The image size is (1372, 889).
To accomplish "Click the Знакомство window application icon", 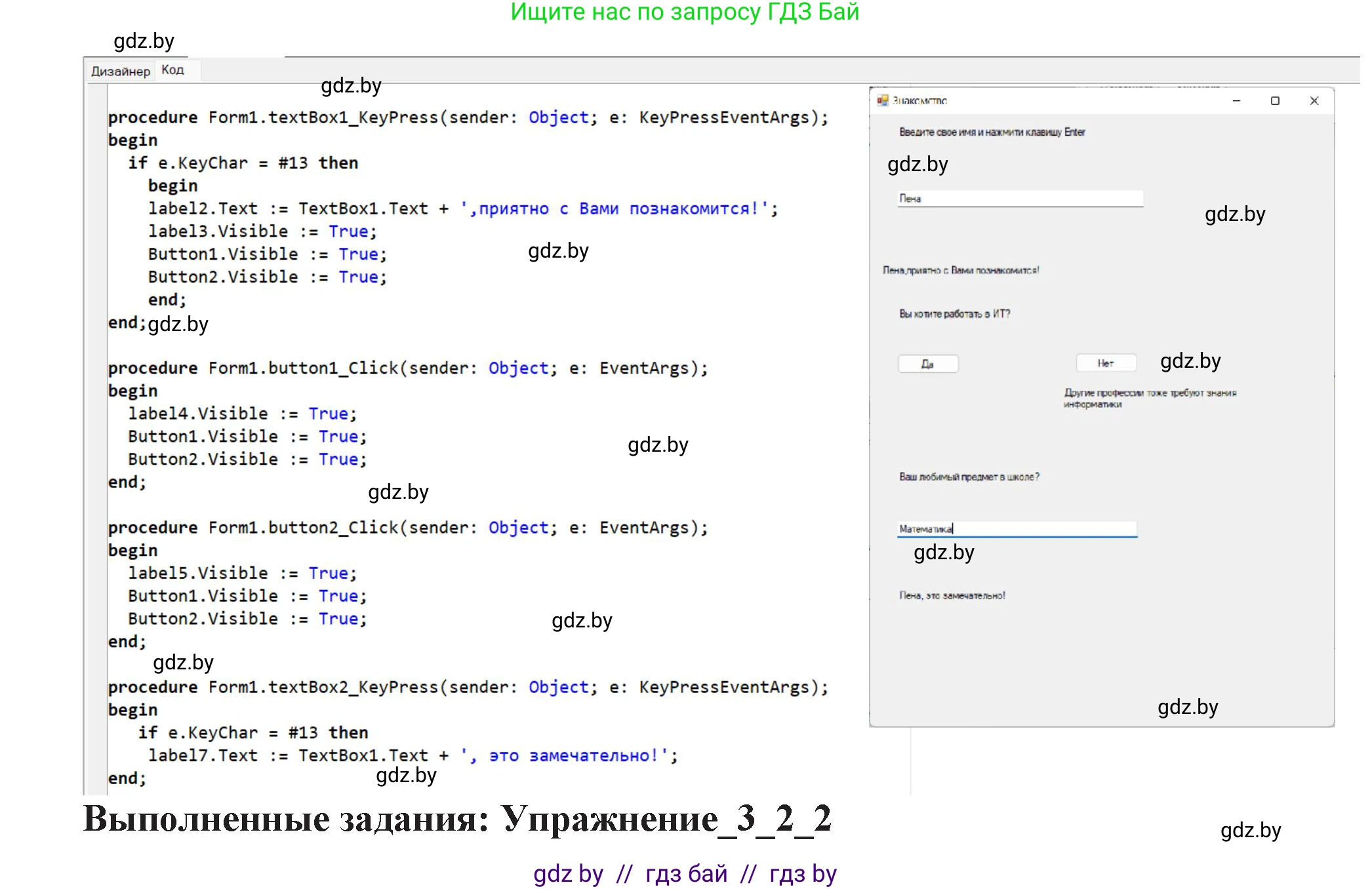I will point(881,100).
